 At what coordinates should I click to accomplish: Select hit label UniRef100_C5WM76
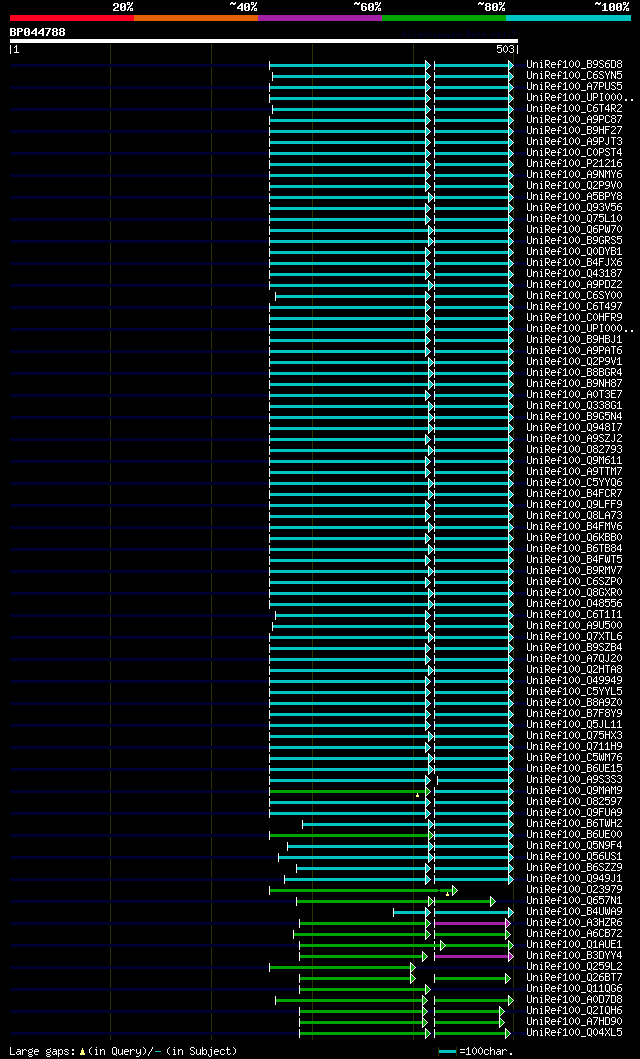[575, 758]
